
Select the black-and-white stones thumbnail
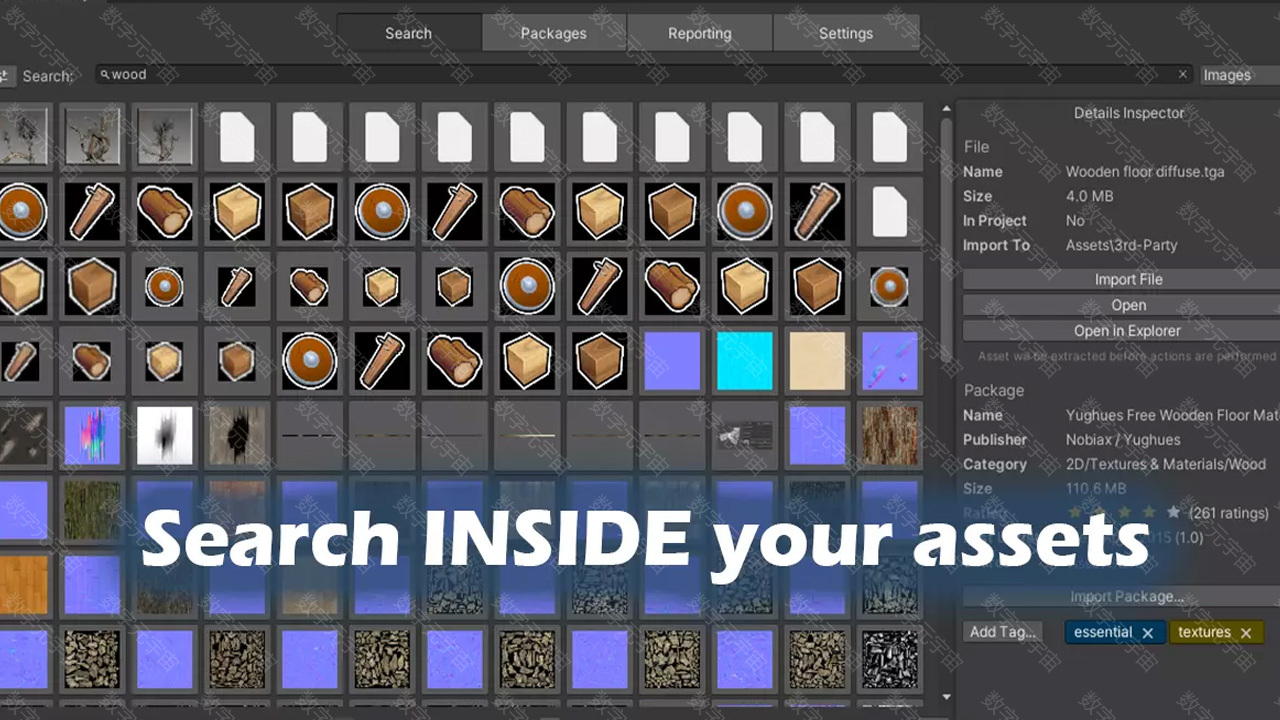(x=890, y=659)
